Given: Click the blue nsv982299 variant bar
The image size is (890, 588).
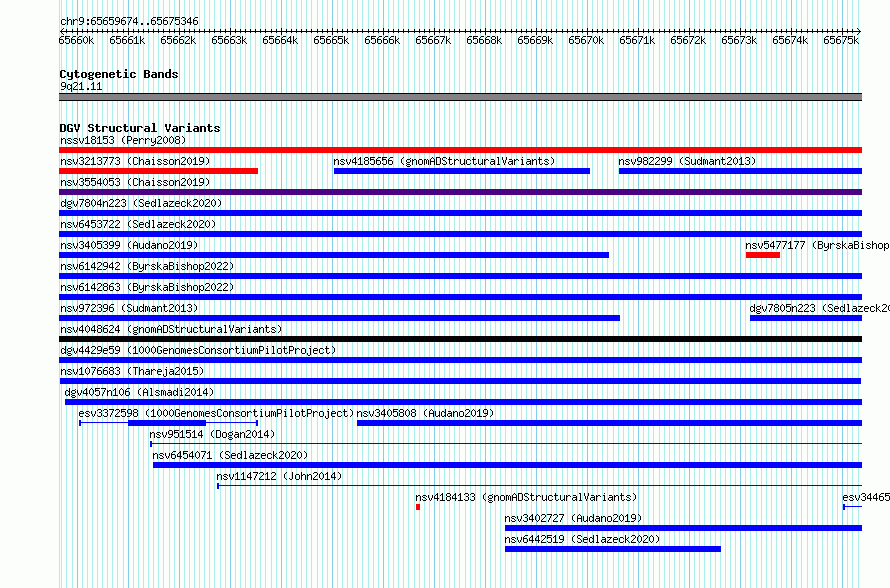Looking at the screenshot, I should [x=741, y=171].
